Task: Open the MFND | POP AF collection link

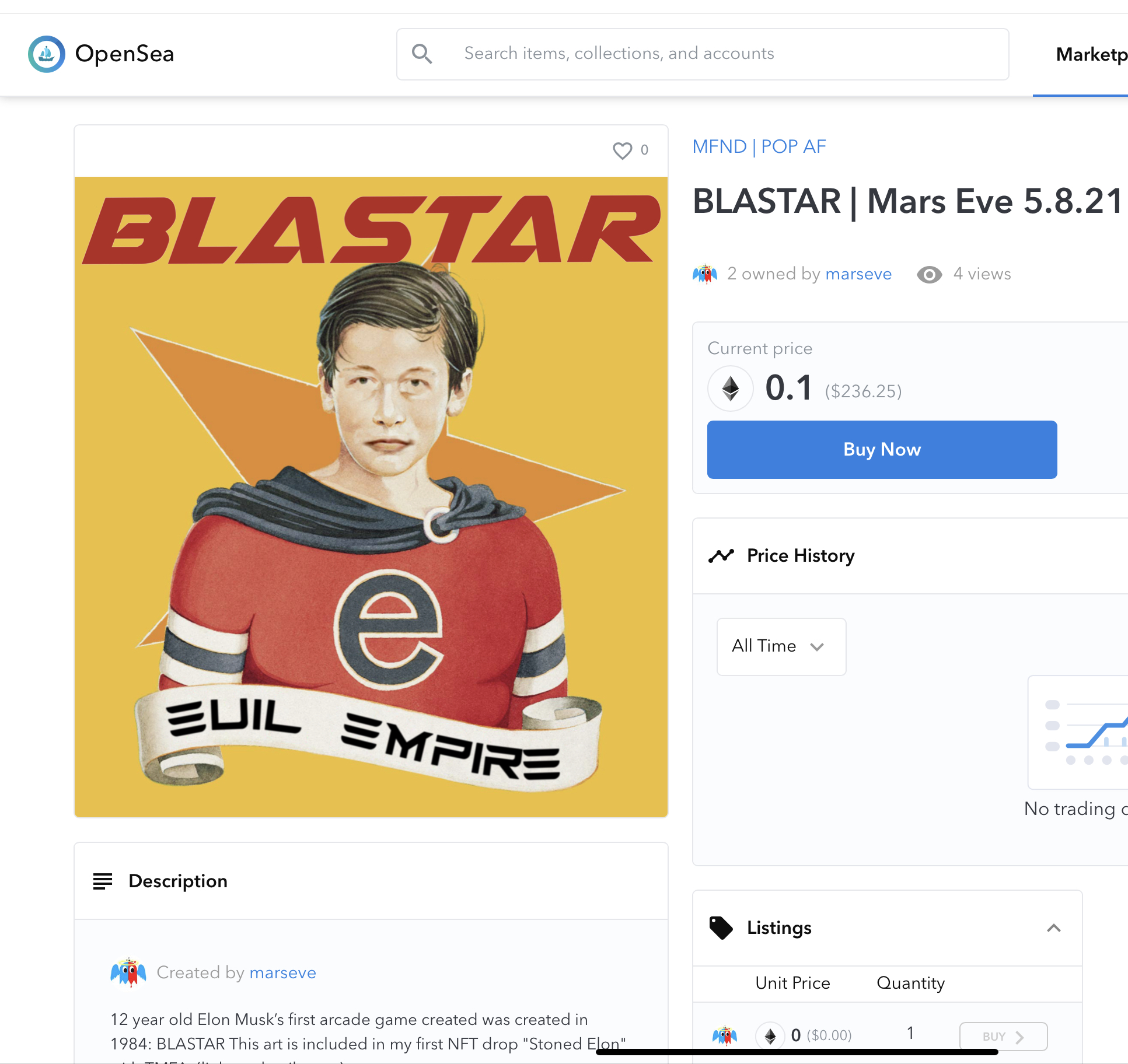Action: click(759, 146)
